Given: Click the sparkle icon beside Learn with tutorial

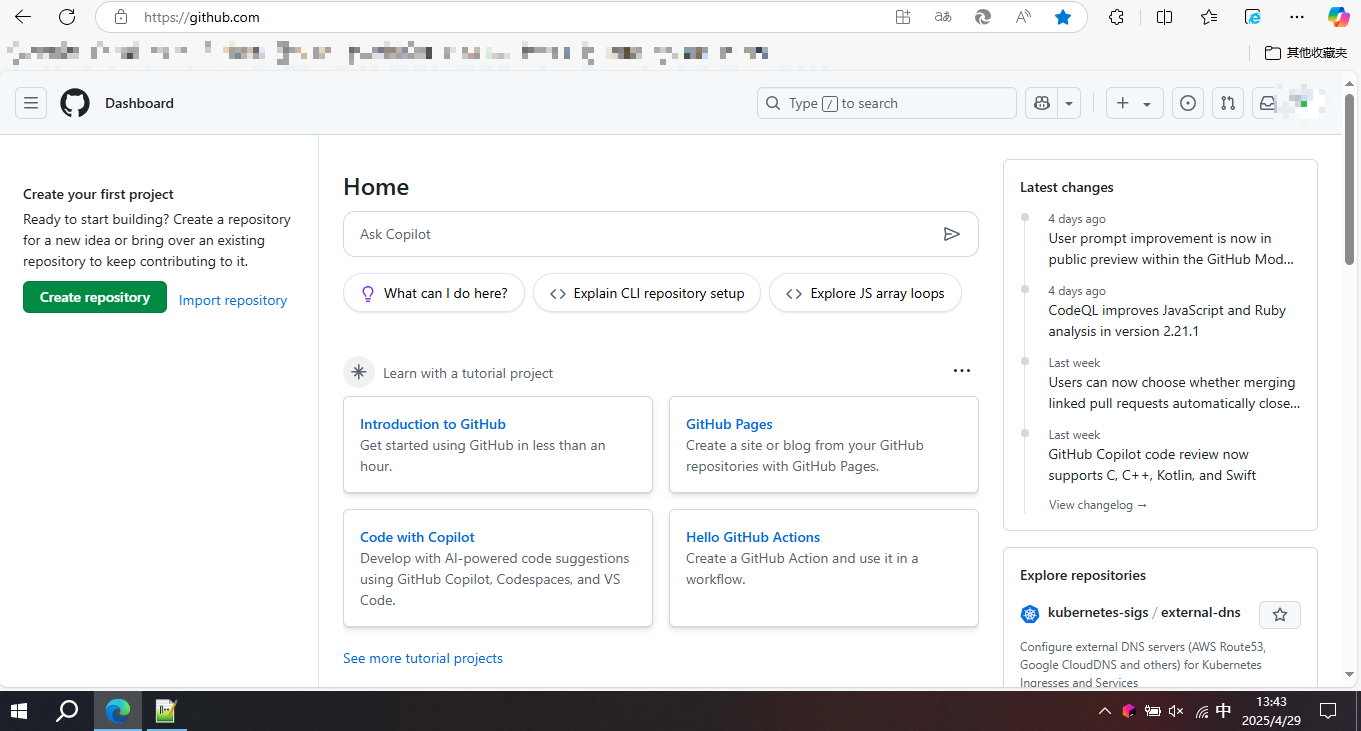Looking at the screenshot, I should tap(359, 372).
